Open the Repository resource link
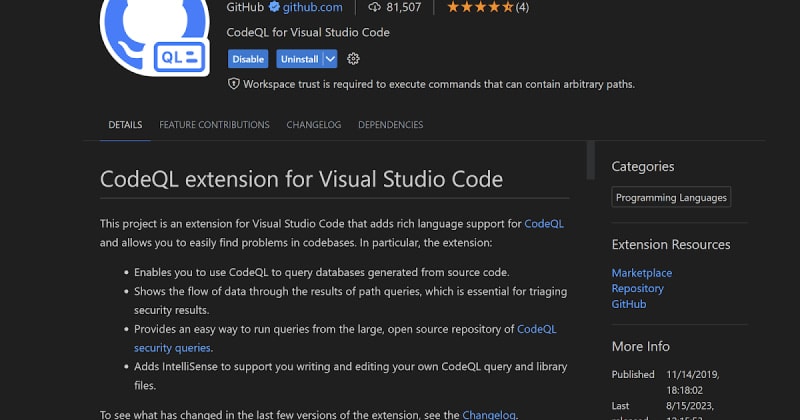This screenshot has width=800, height=420. [637, 288]
